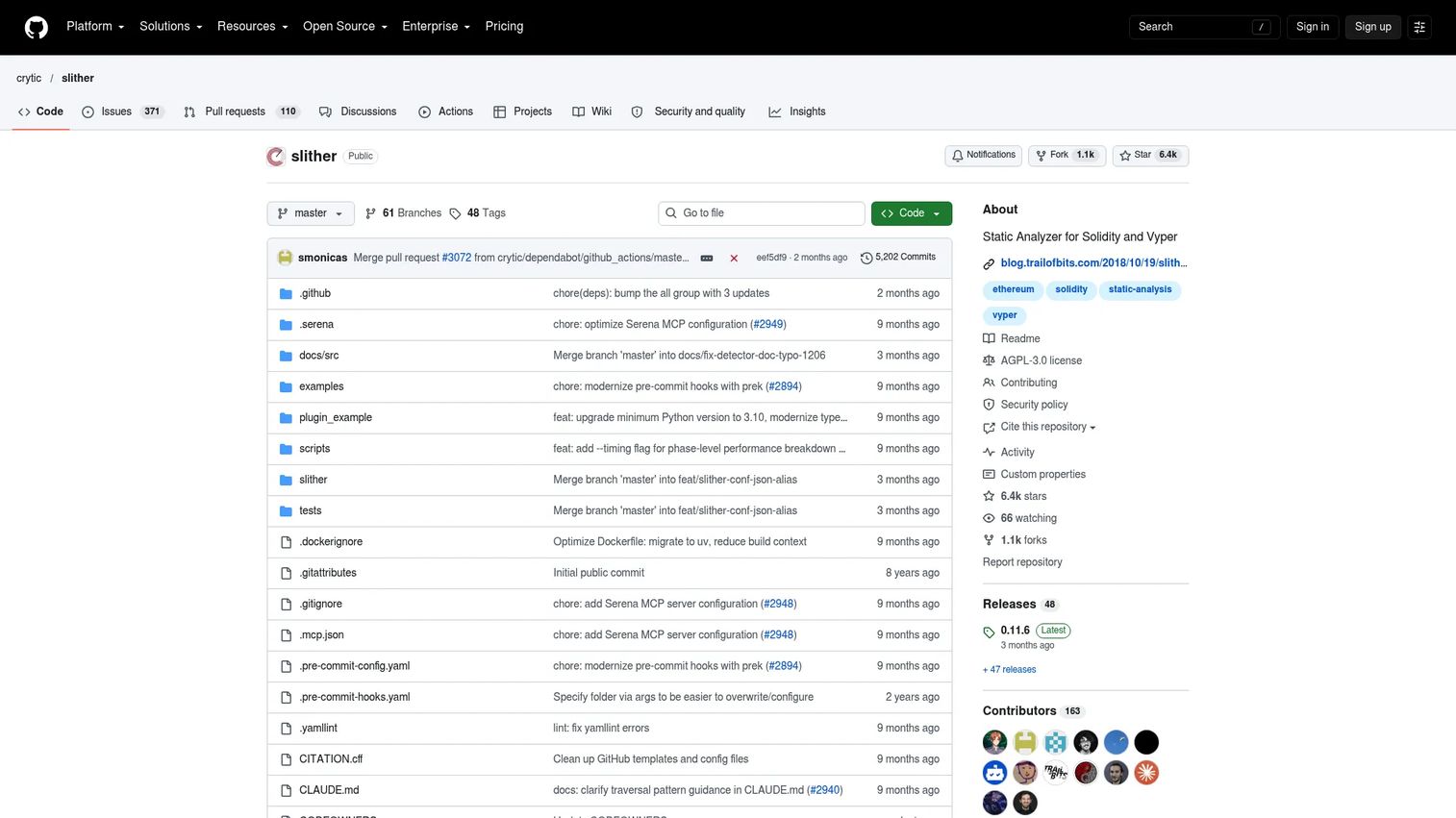Open the plugin_example folder
Image resolution: width=1456 pixels, height=818 pixels.
click(x=336, y=418)
